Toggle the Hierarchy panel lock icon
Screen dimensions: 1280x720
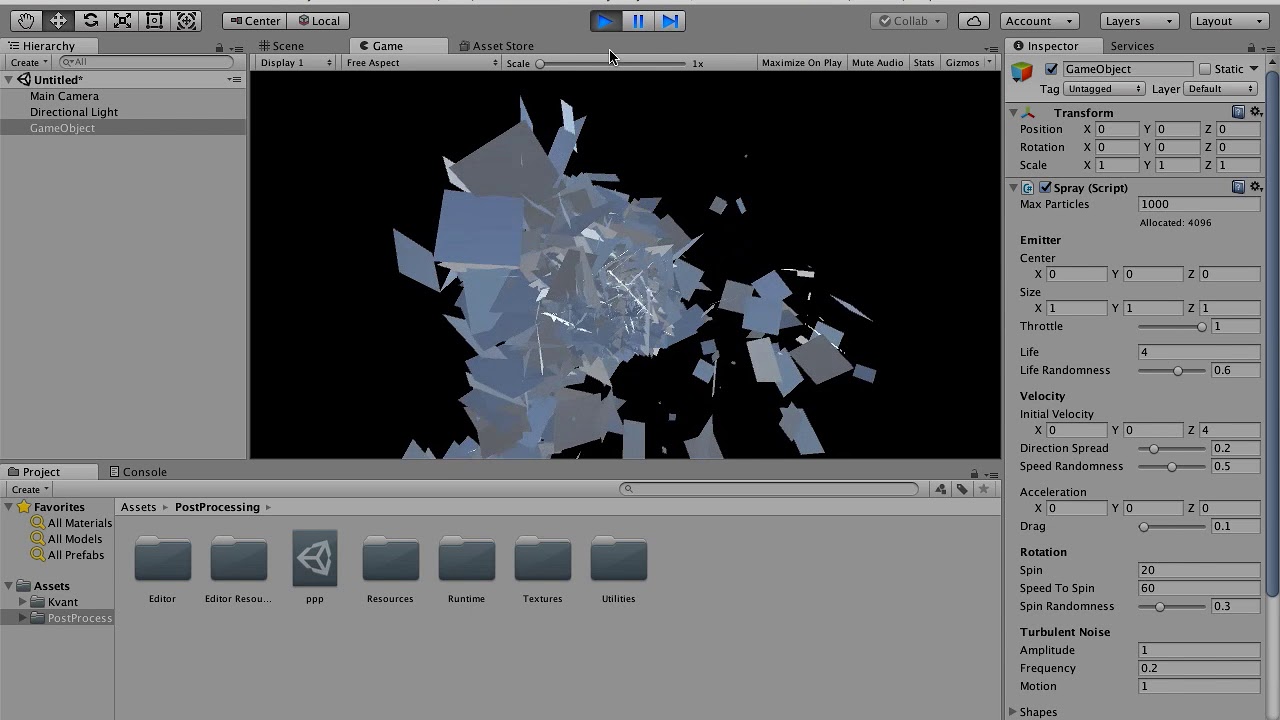[x=219, y=47]
